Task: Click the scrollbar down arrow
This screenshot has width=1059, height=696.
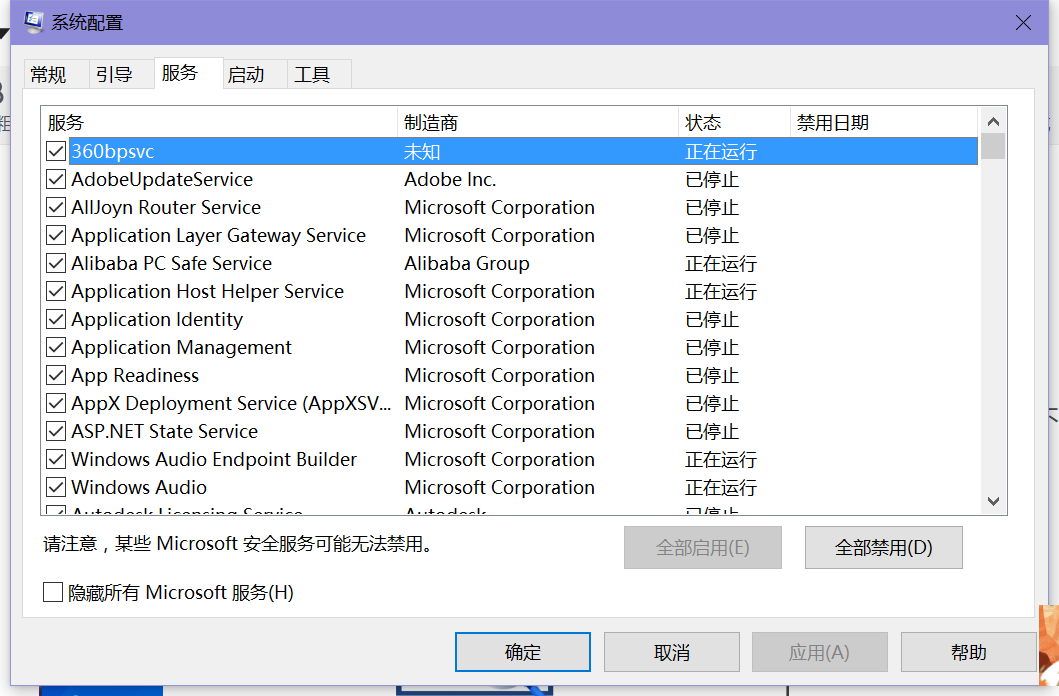Action: (x=993, y=501)
